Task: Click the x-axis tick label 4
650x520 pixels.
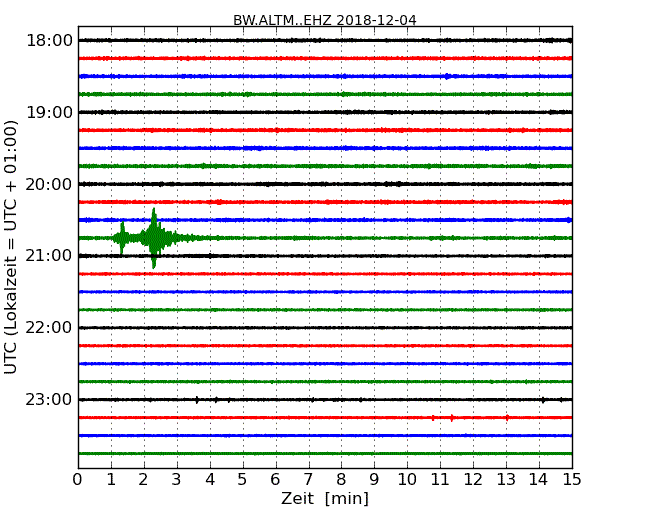Action: [210, 480]
